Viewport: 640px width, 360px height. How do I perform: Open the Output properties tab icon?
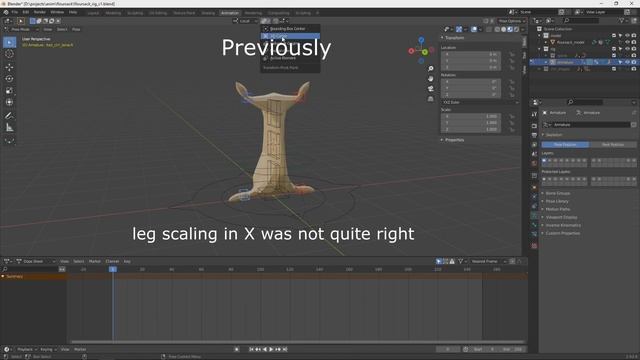pos(534,135)
